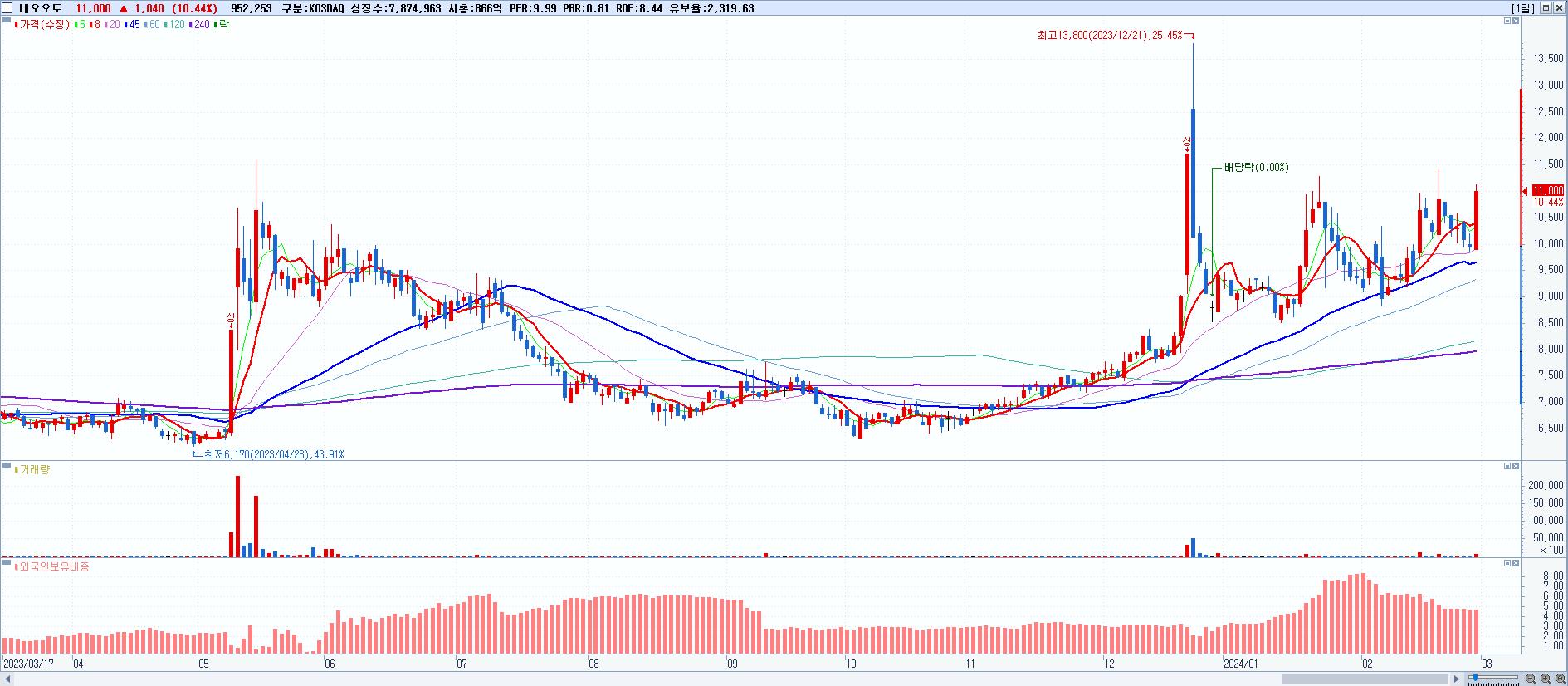The width and height of the screenshot is (1568, 686).
Task: Remove the 외국인보유비중 panel via its X icon
Action: coord(1516,563)
